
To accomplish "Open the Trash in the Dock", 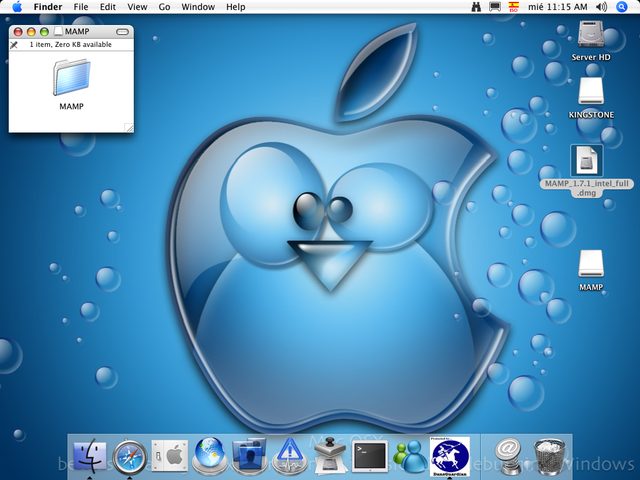I will coord(550,456).
